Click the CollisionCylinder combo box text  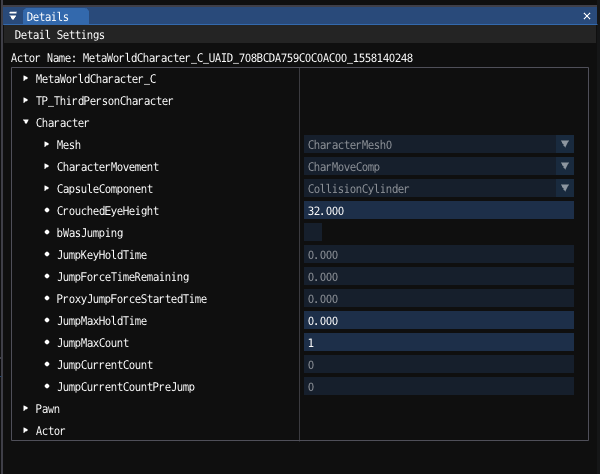pos(359,189)
